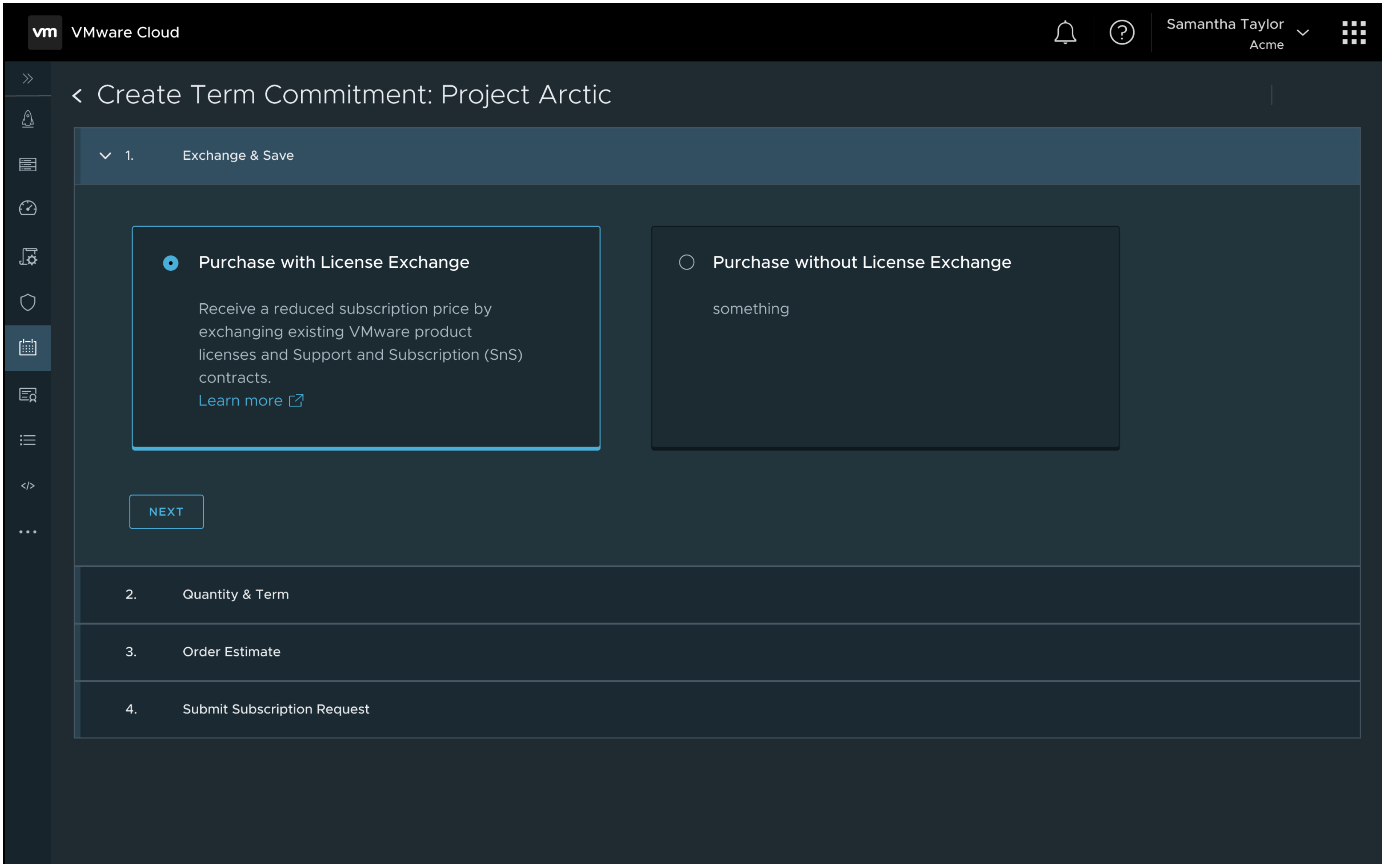Image resolution: width=1387 pixels, height=868 pixels.
Task: Open the help question mark icon
Action: pos(1121,32)
